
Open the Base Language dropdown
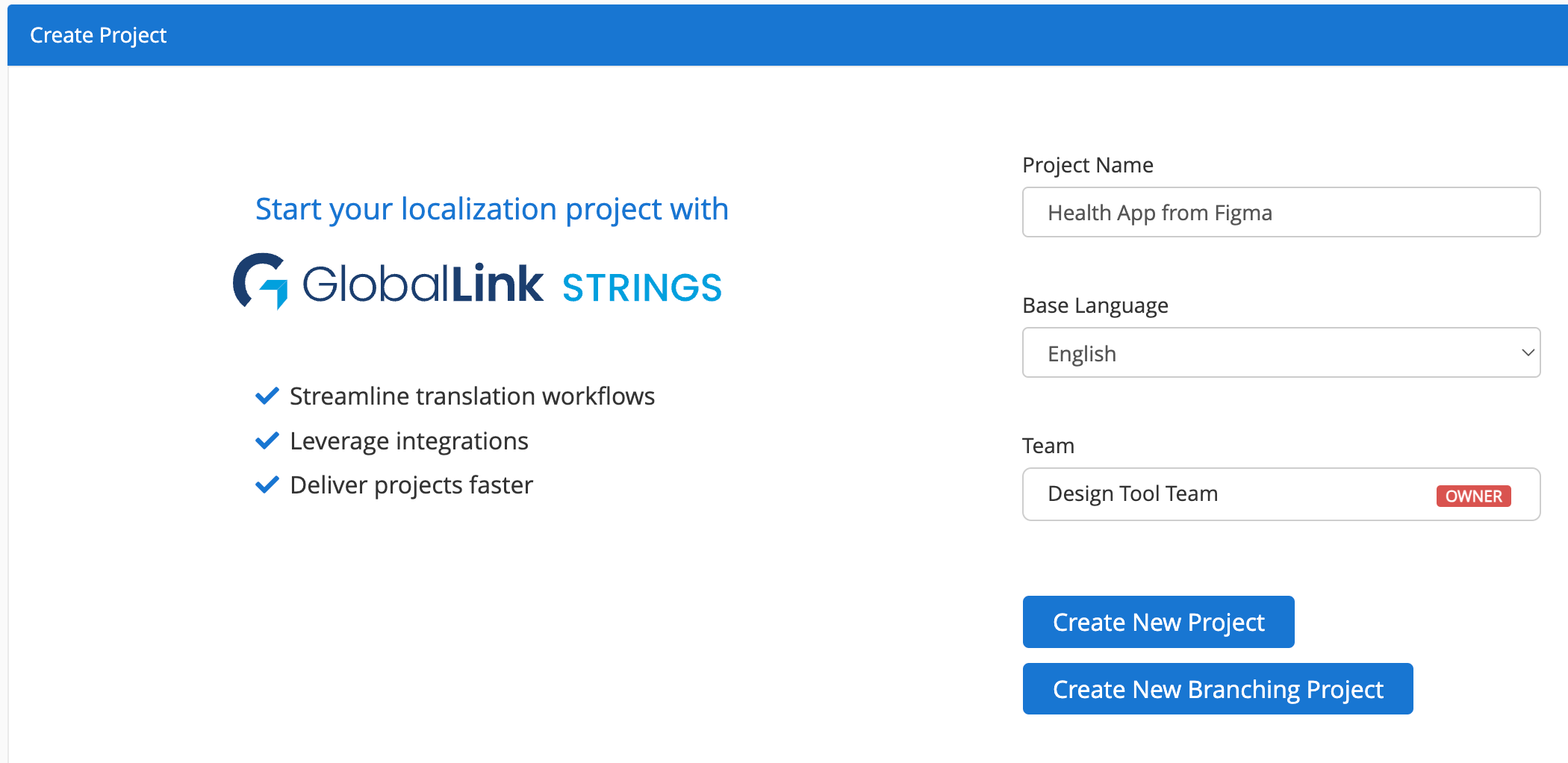pos(1281,352)
